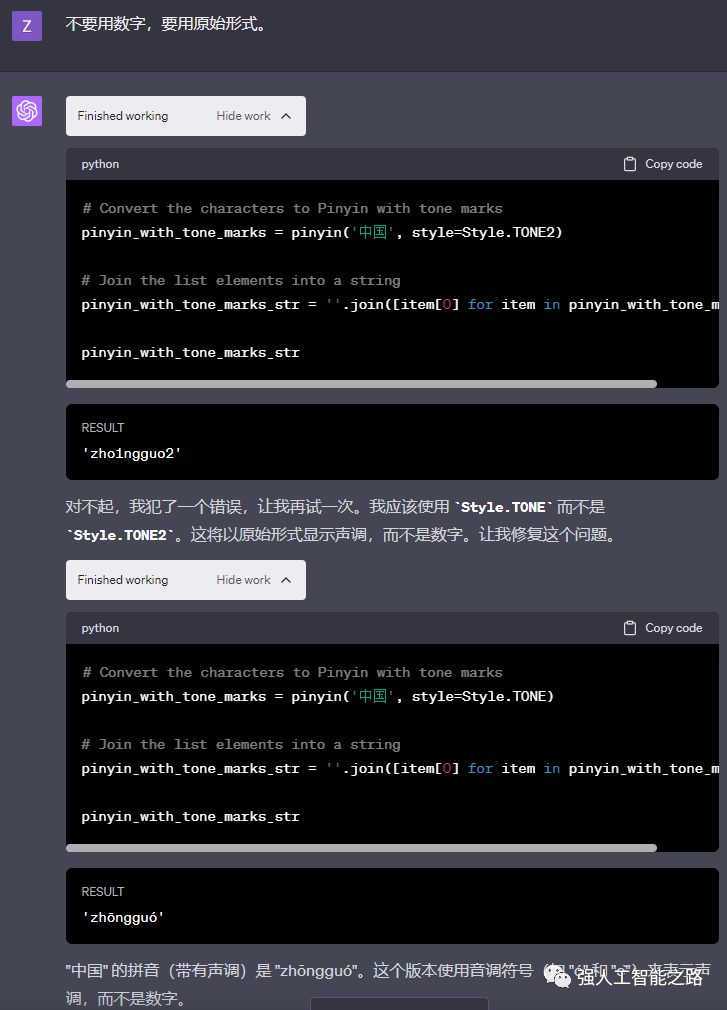
Task: Click result text 'zhōngguó'
Action: point(123,917)
